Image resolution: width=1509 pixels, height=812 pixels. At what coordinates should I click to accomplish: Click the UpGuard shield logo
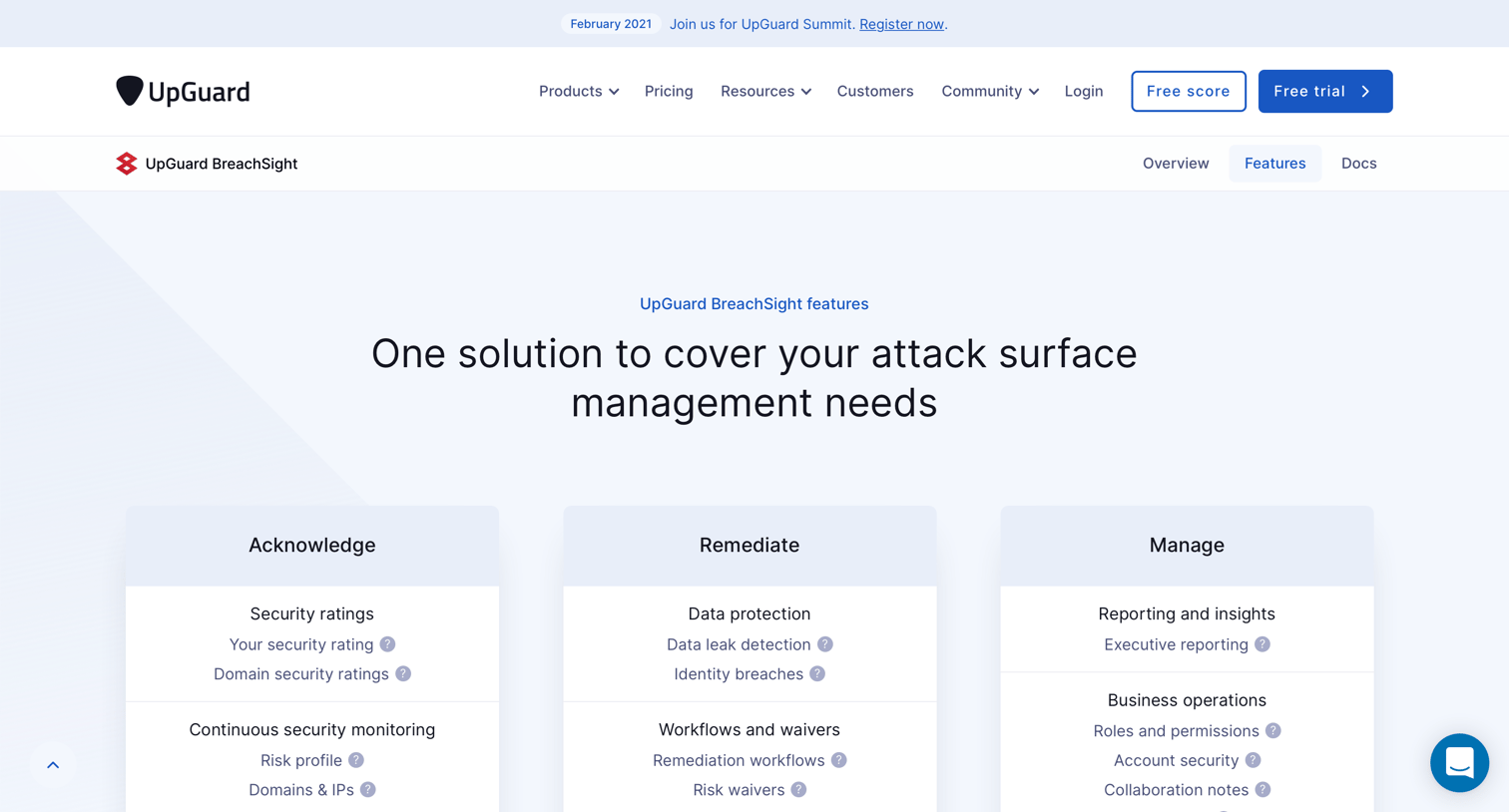pyautogui.click(x=183, y=91)
